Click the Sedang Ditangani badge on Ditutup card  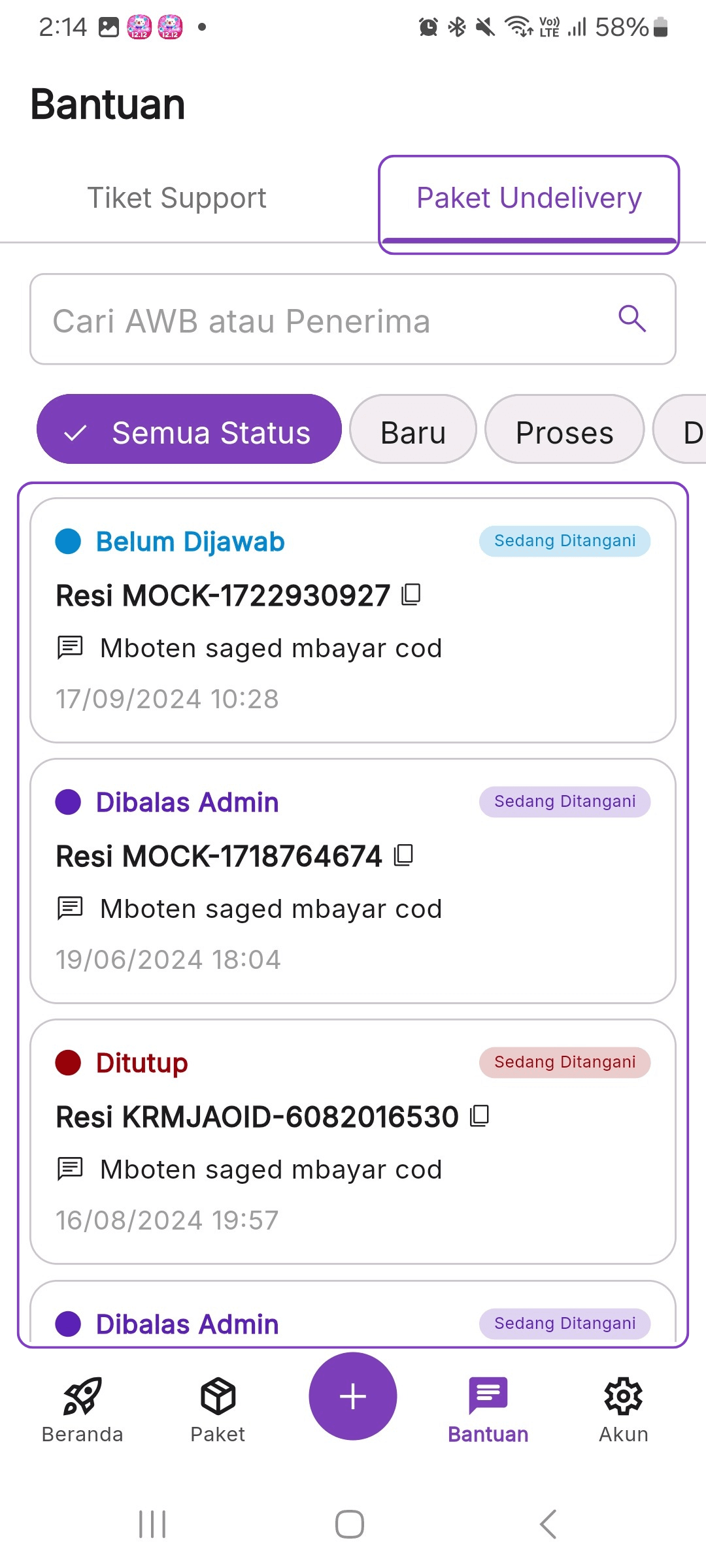pos(564,1062)
